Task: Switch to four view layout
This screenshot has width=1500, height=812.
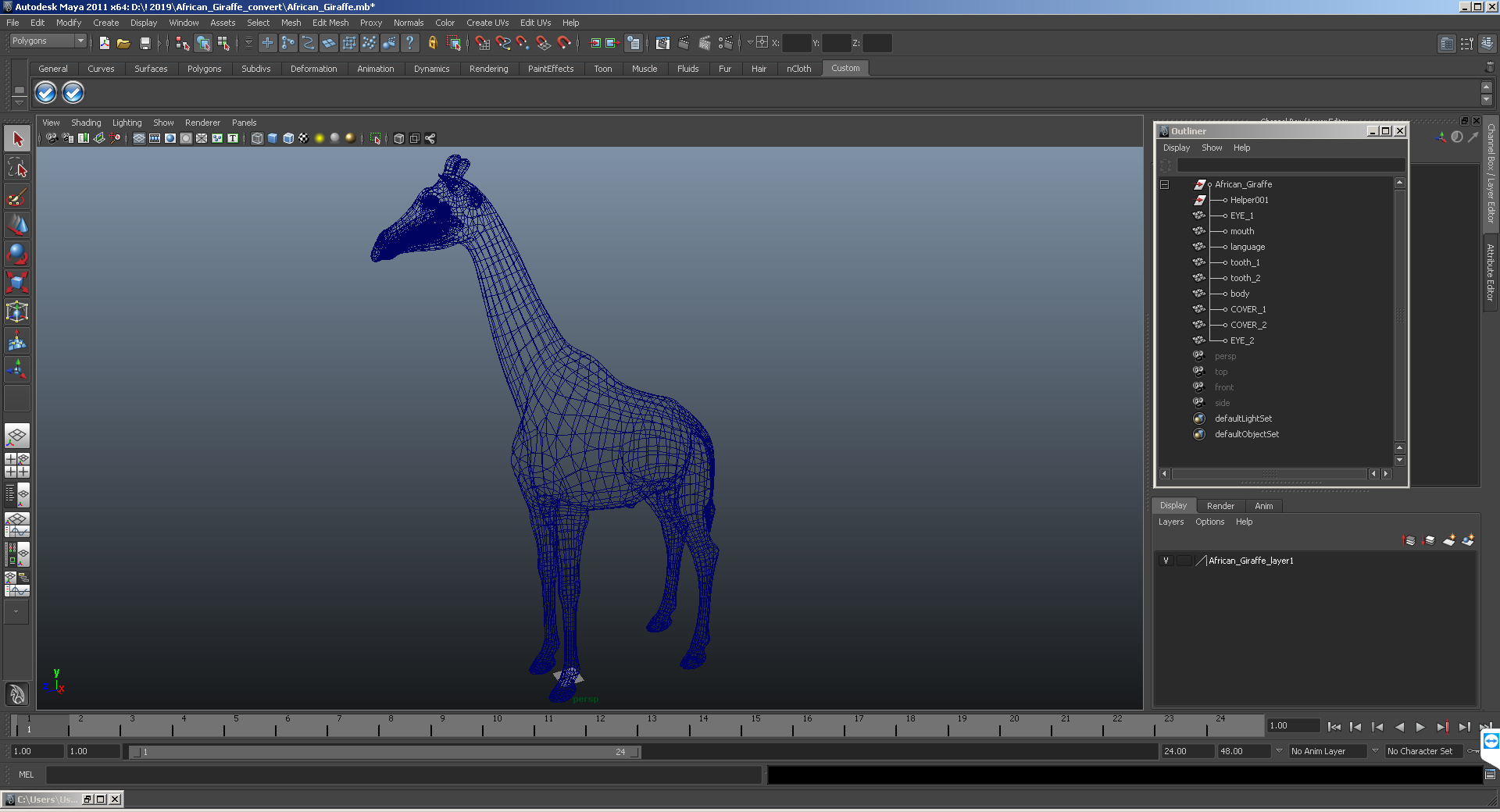Action: pos(17,465)
